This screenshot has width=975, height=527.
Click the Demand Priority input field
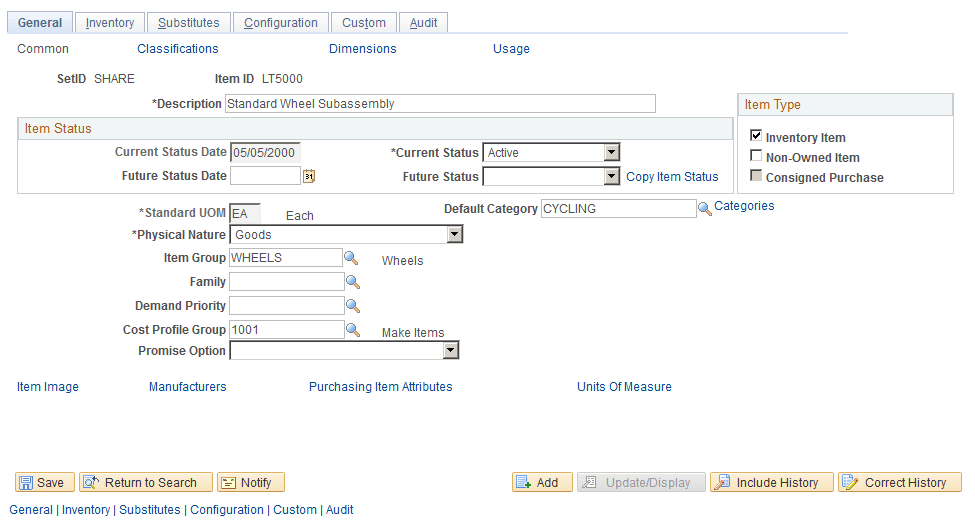[x=287, y=306]
